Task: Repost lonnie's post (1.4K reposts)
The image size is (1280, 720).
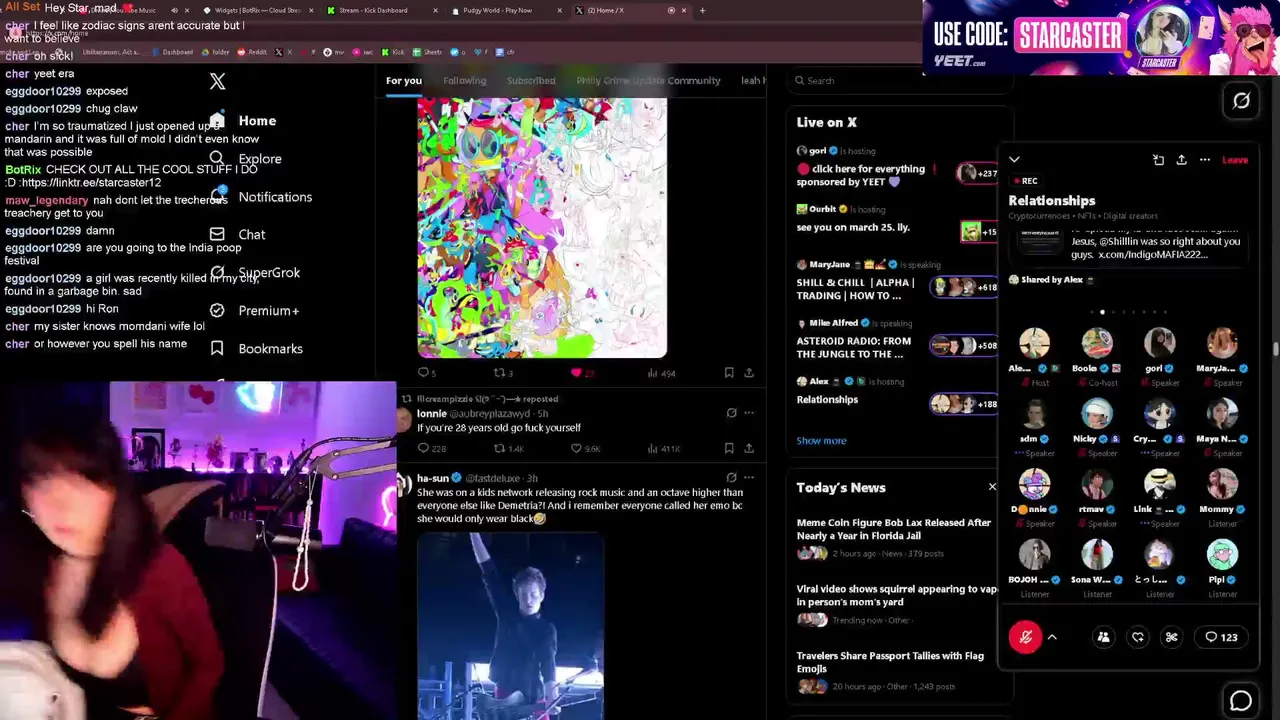Action: coord(508,449)
